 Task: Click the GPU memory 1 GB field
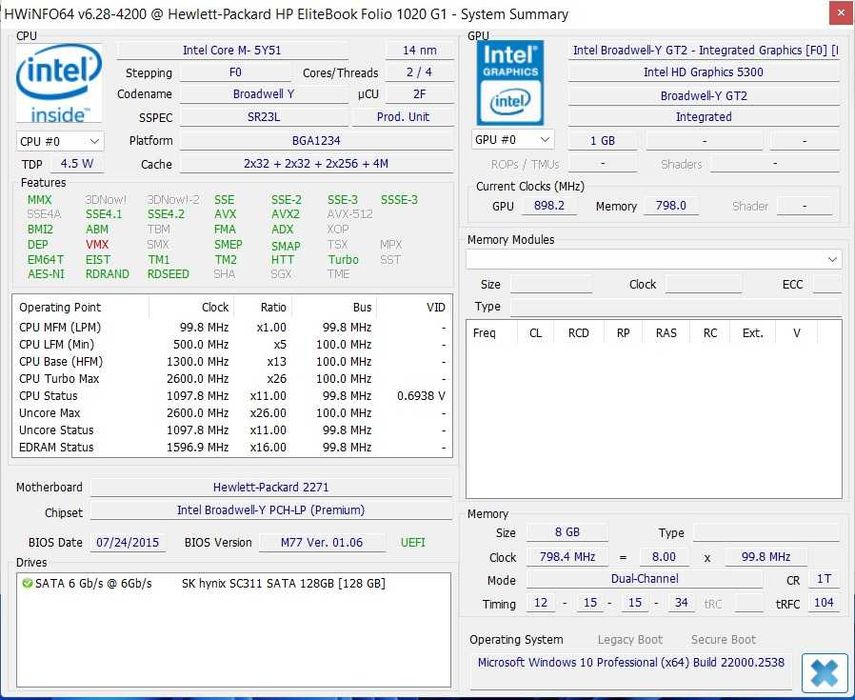coord(603,141)
